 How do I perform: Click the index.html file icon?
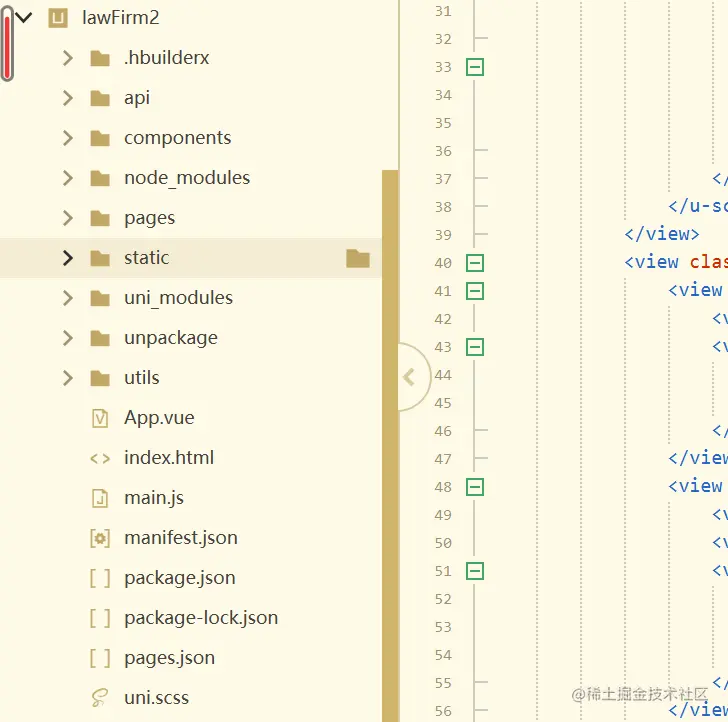100,459
